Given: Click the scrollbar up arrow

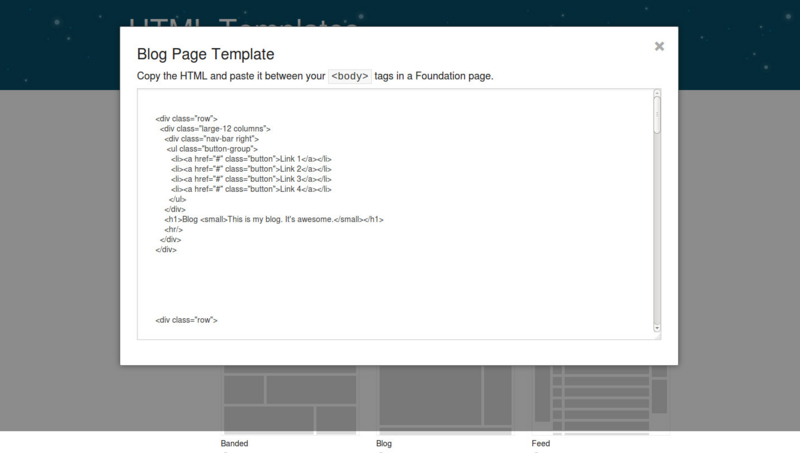Looking at the screenshot, I should (657, 93).
